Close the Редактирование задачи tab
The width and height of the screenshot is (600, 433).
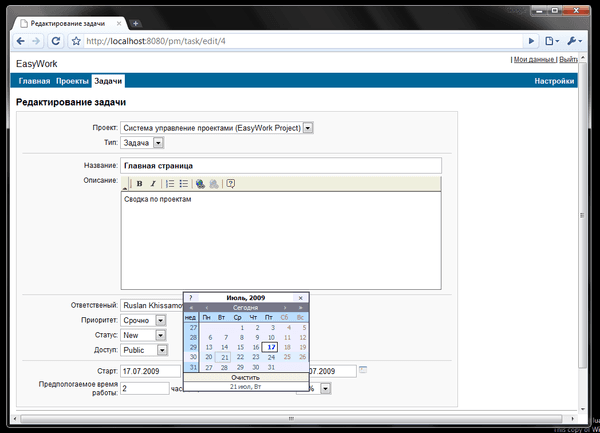pyautogui.click(x=119, y=24)
